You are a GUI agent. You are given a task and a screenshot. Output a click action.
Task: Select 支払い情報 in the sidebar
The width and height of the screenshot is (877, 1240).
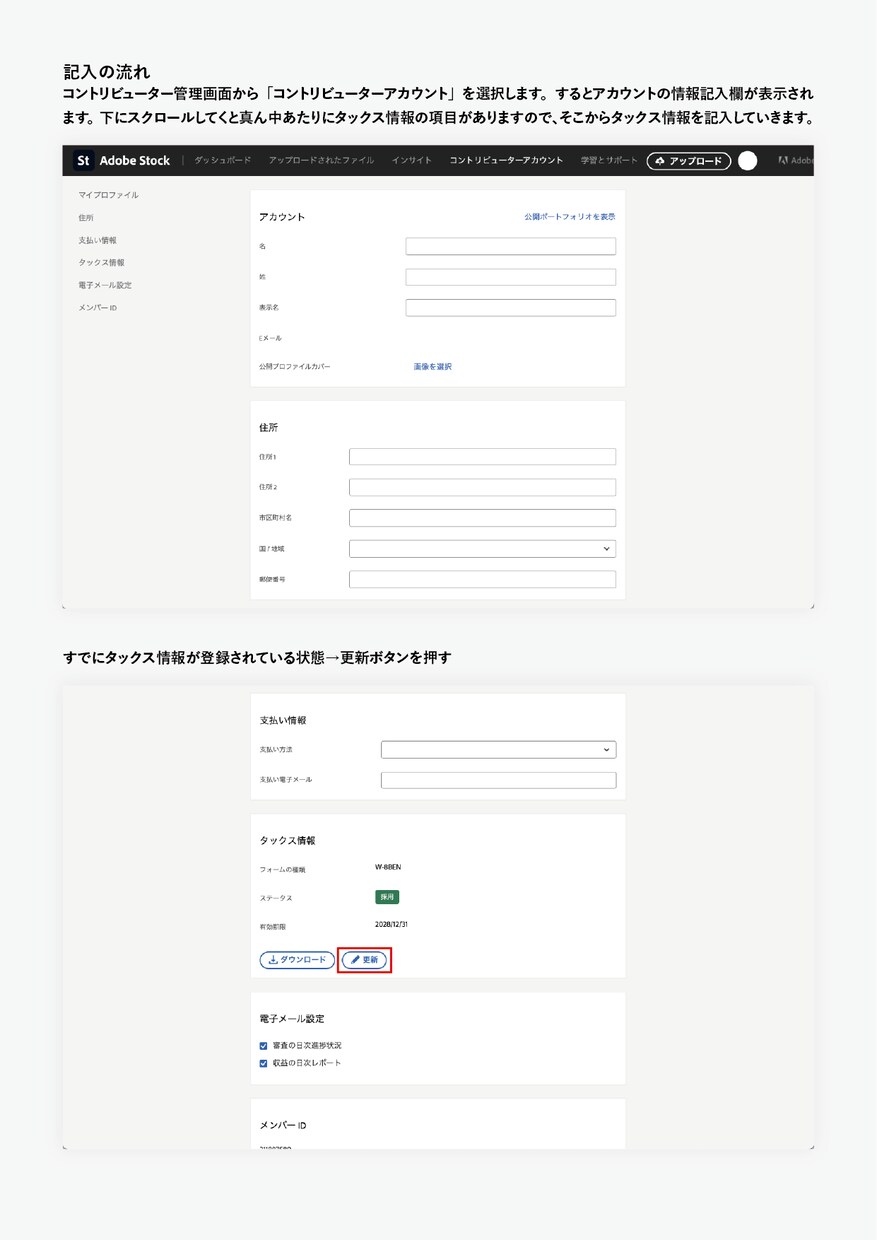tap(97, 240)
